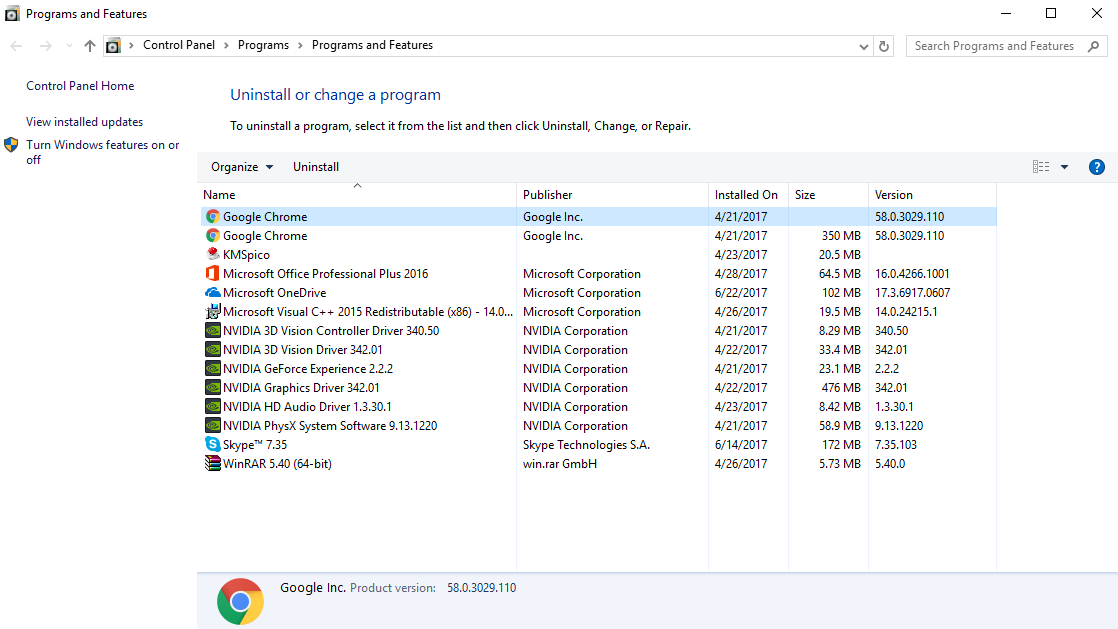Image resolution: width=1118 pixels, height=629 pixels.
Task: Click the address bar location icon
Action: (x=113, y=46)
